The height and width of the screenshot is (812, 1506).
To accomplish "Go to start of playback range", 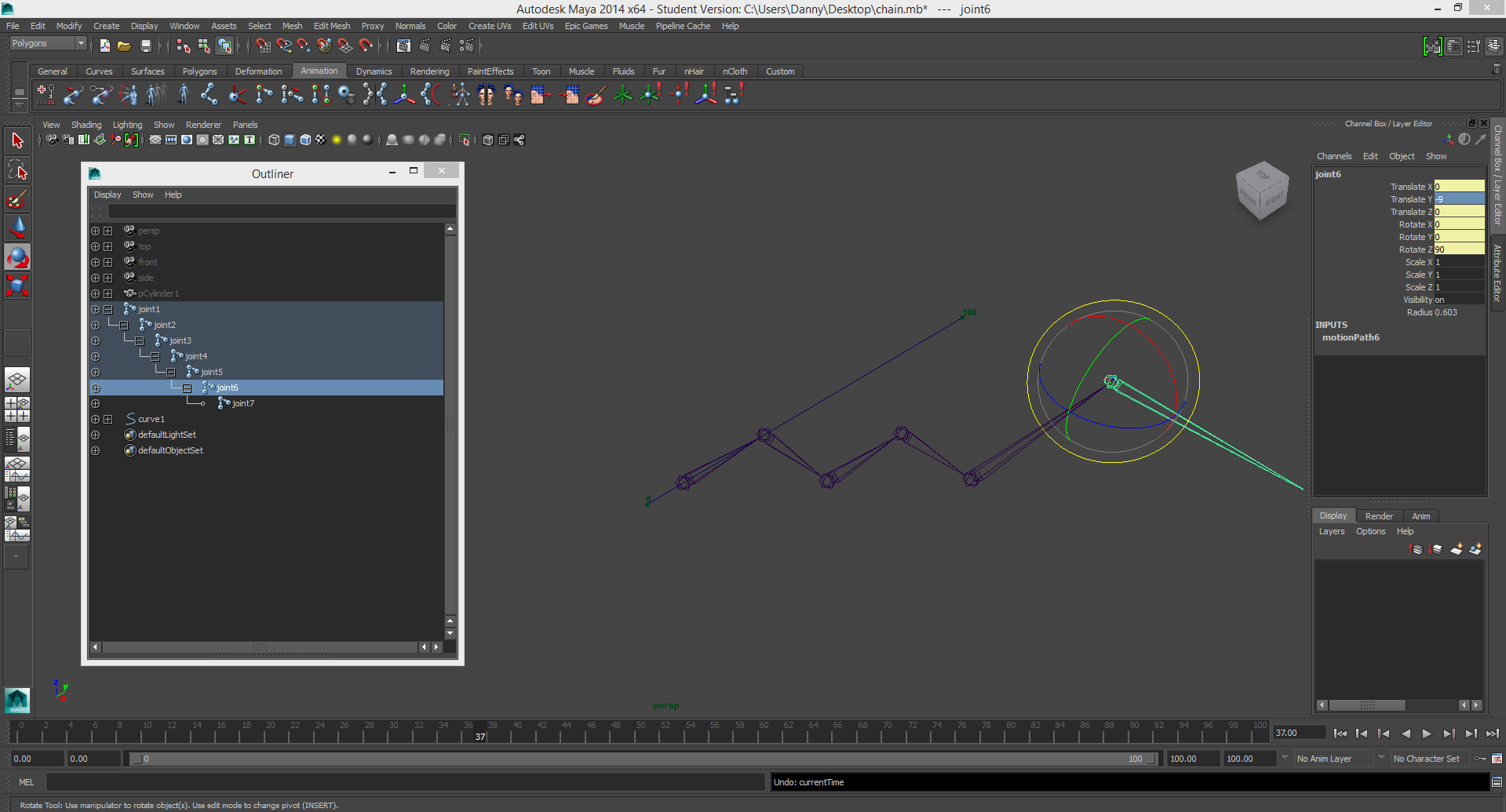I will click(x=1340, y=734).
